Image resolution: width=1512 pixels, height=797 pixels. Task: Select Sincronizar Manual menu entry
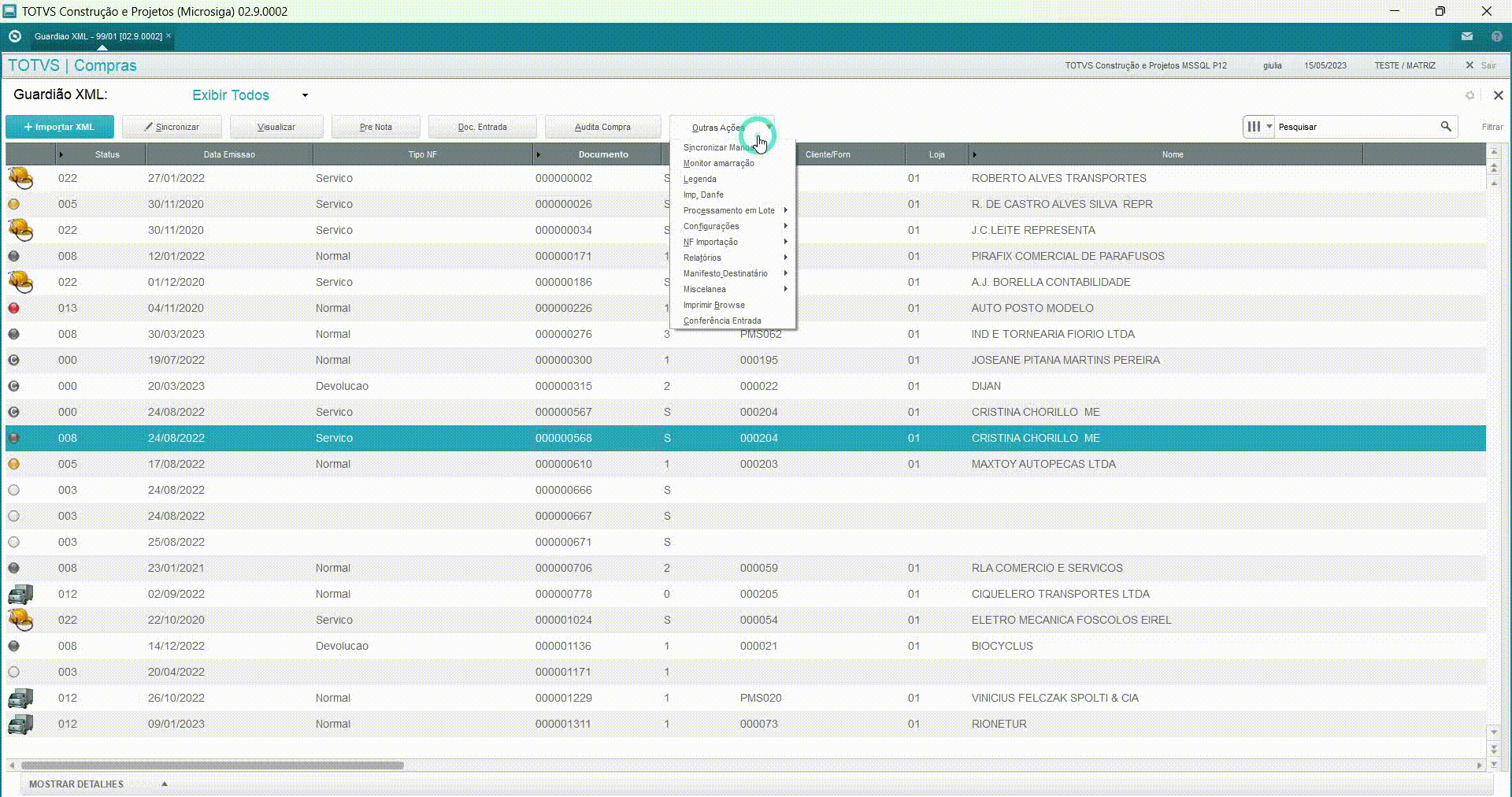point(732,147)
